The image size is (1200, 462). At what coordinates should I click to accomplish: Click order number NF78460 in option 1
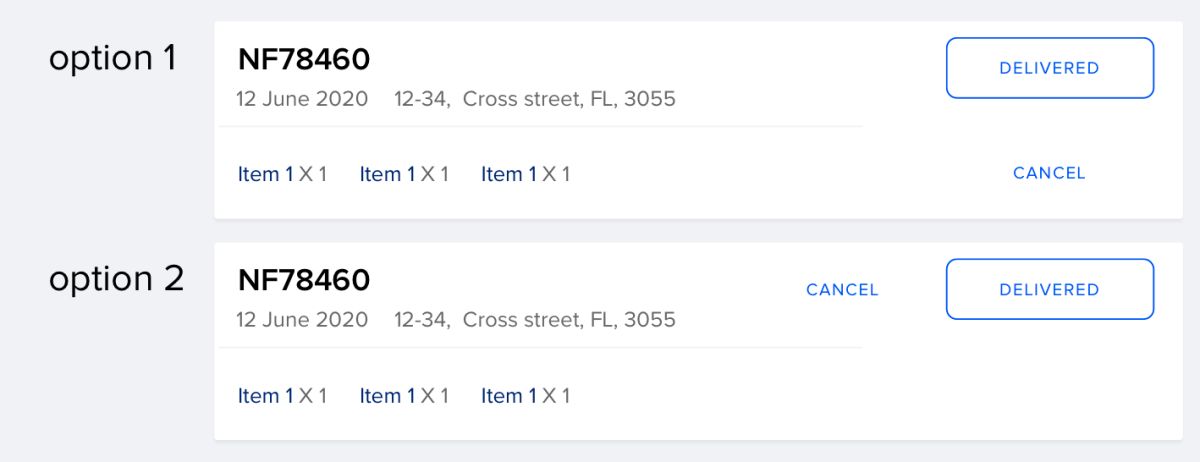coord(304,60)
